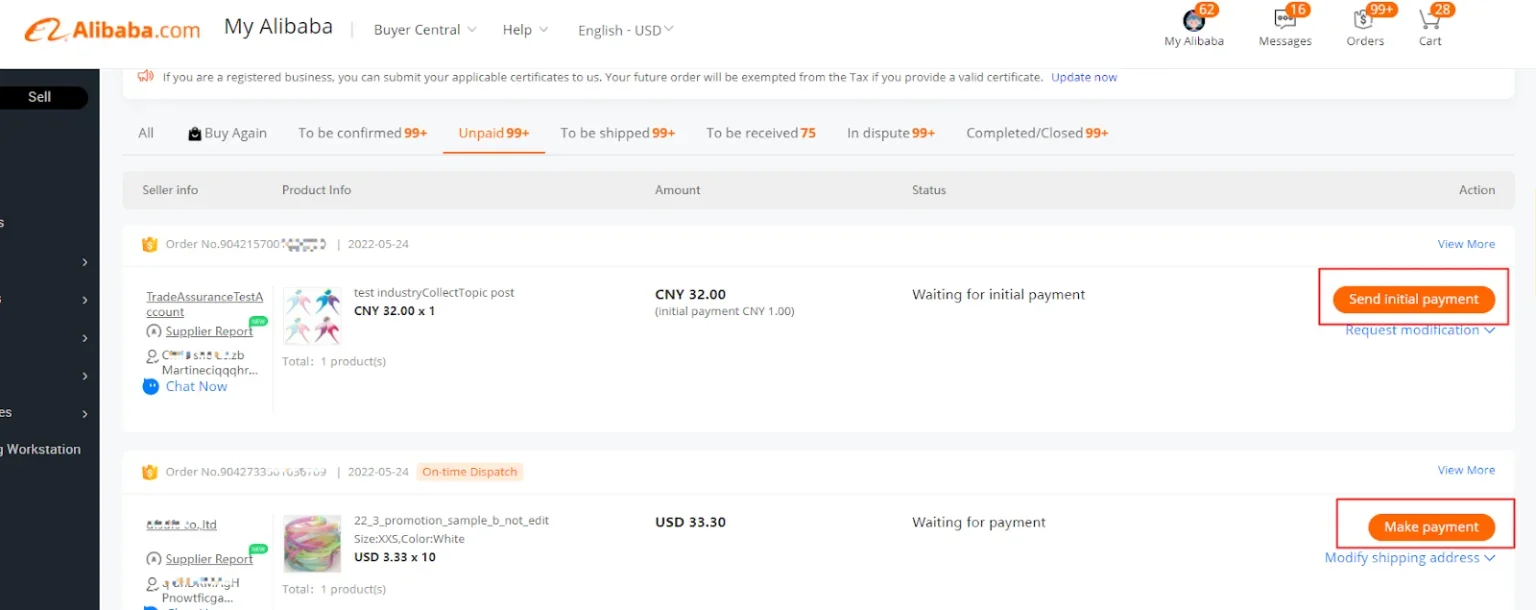Open the first seller's Supplier Report badge

[x=208, y=331]
